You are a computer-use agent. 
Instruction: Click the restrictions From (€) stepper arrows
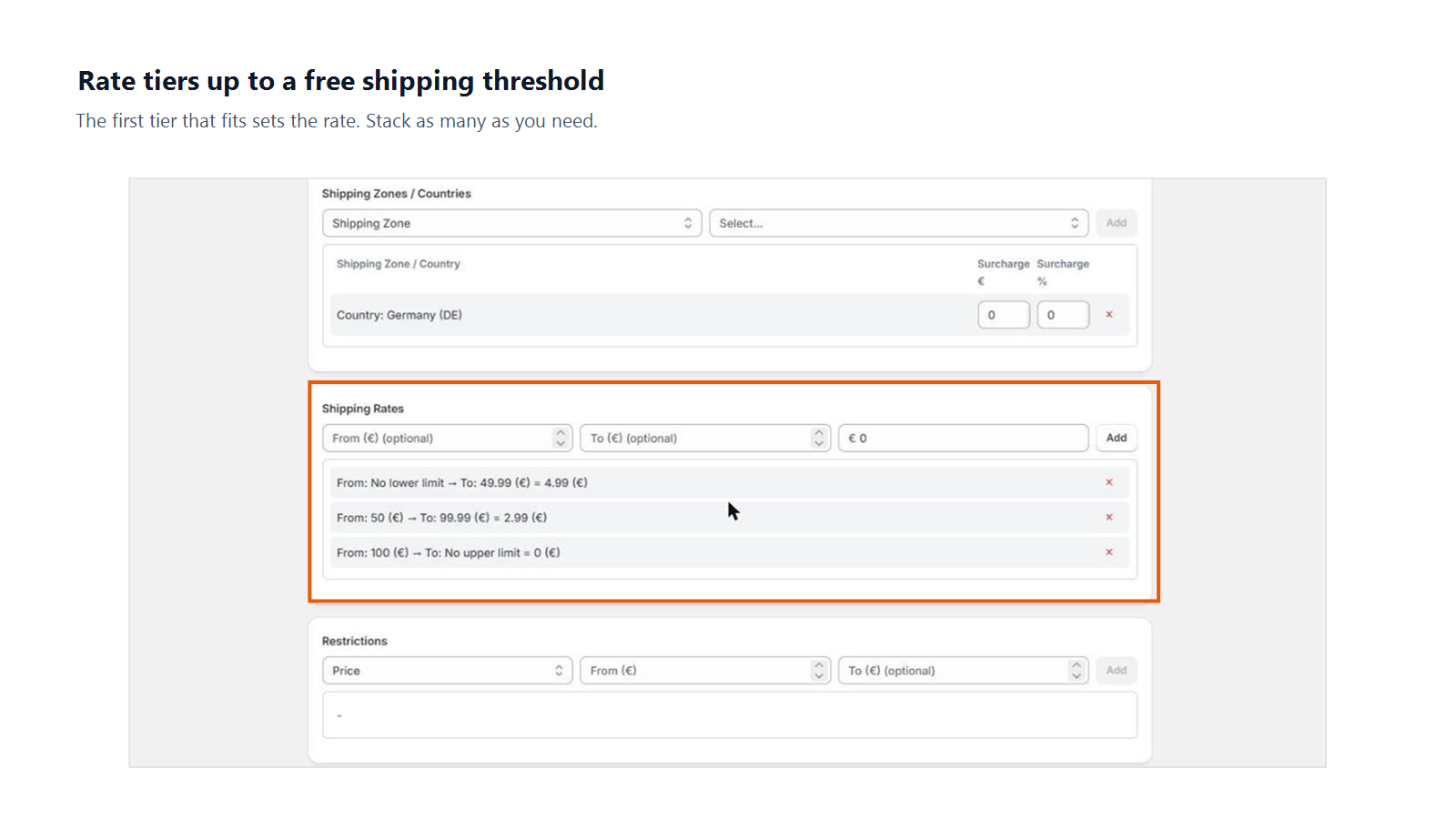(819, 671)
